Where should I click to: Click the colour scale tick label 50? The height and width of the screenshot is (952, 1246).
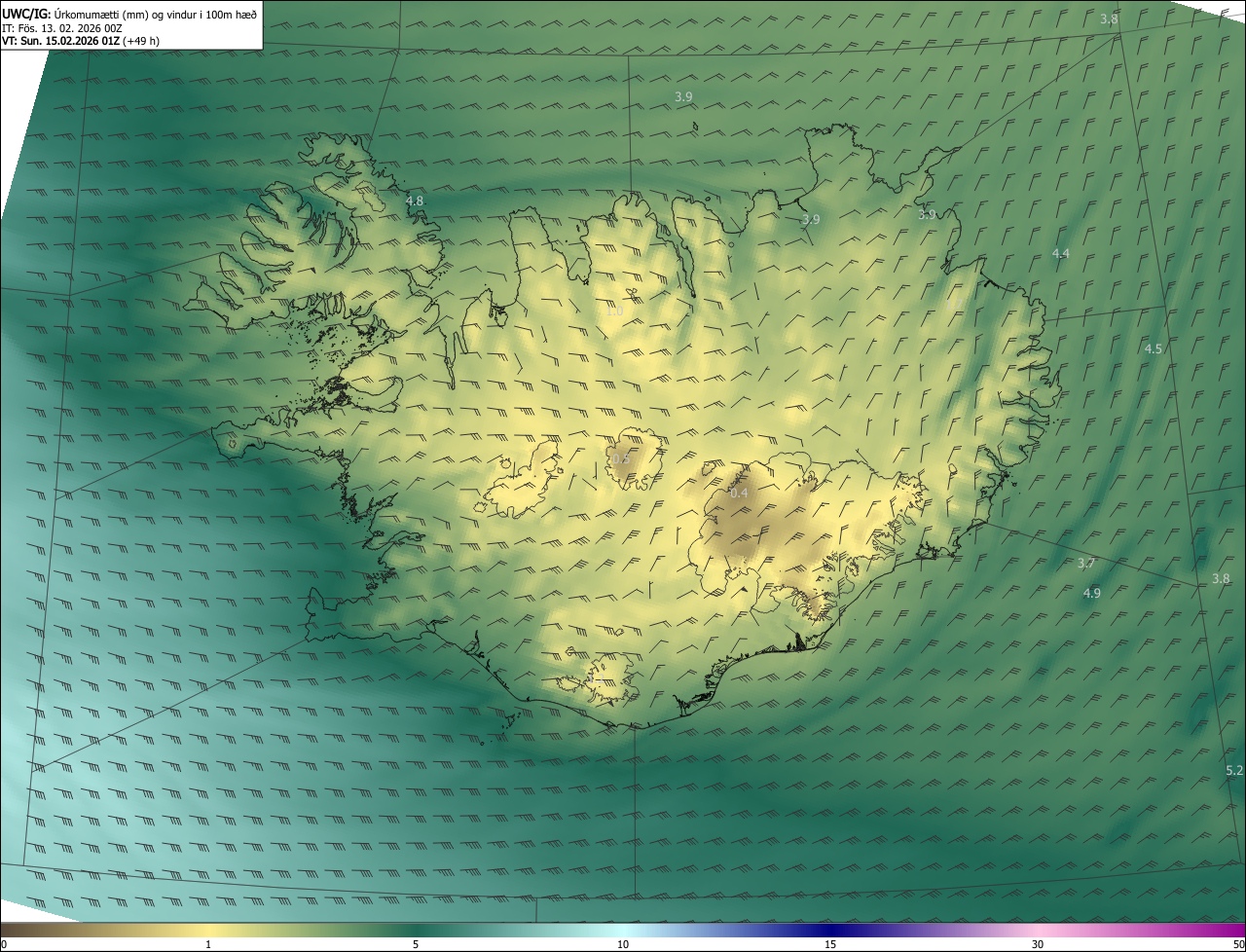1238,944
